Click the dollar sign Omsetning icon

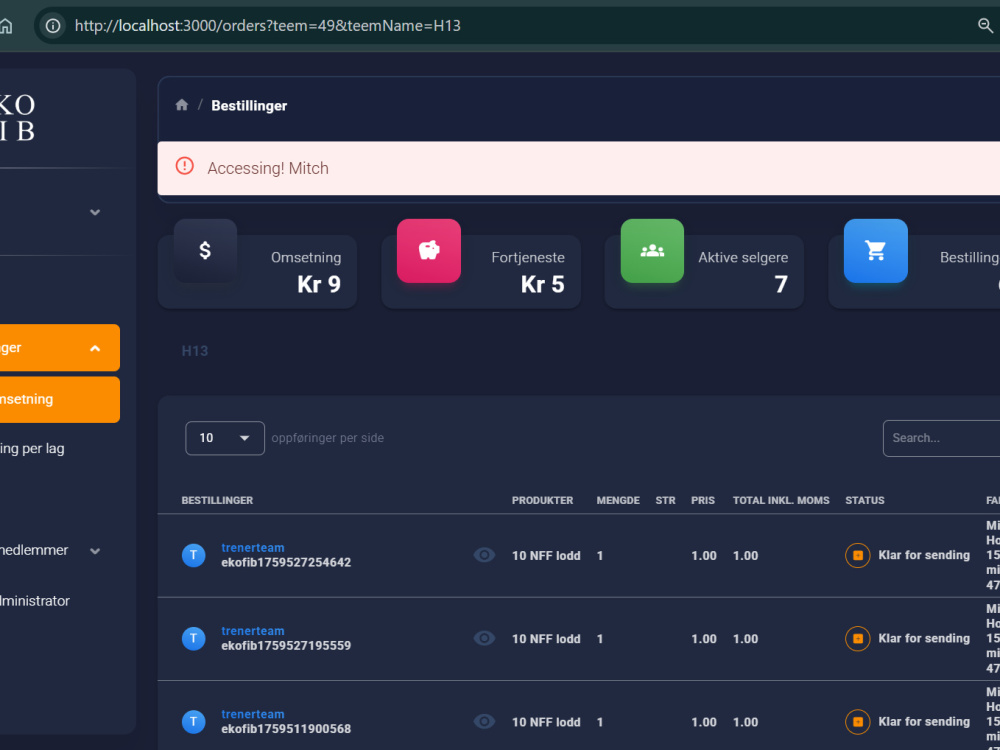click(x=205, y=251)
